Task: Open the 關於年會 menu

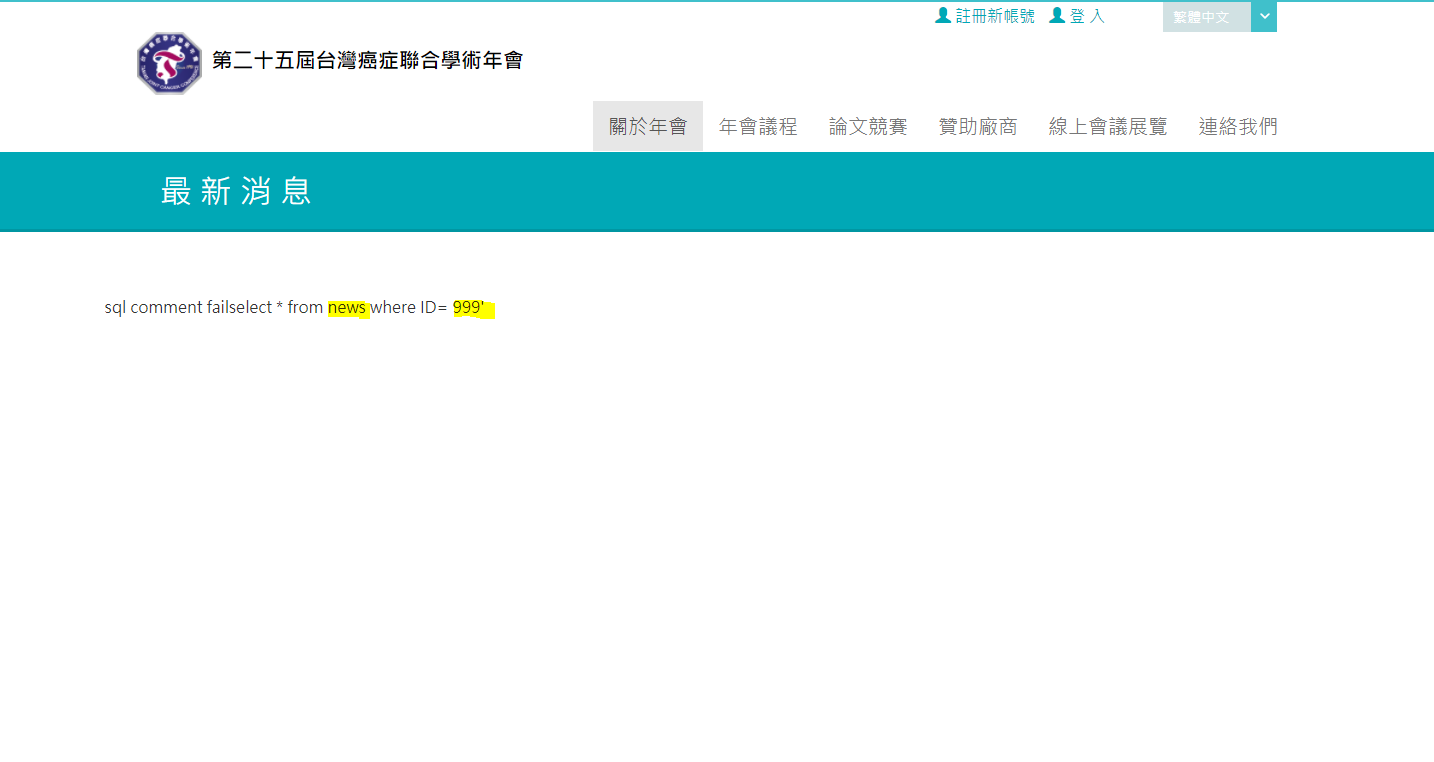Action: point(648,126)
